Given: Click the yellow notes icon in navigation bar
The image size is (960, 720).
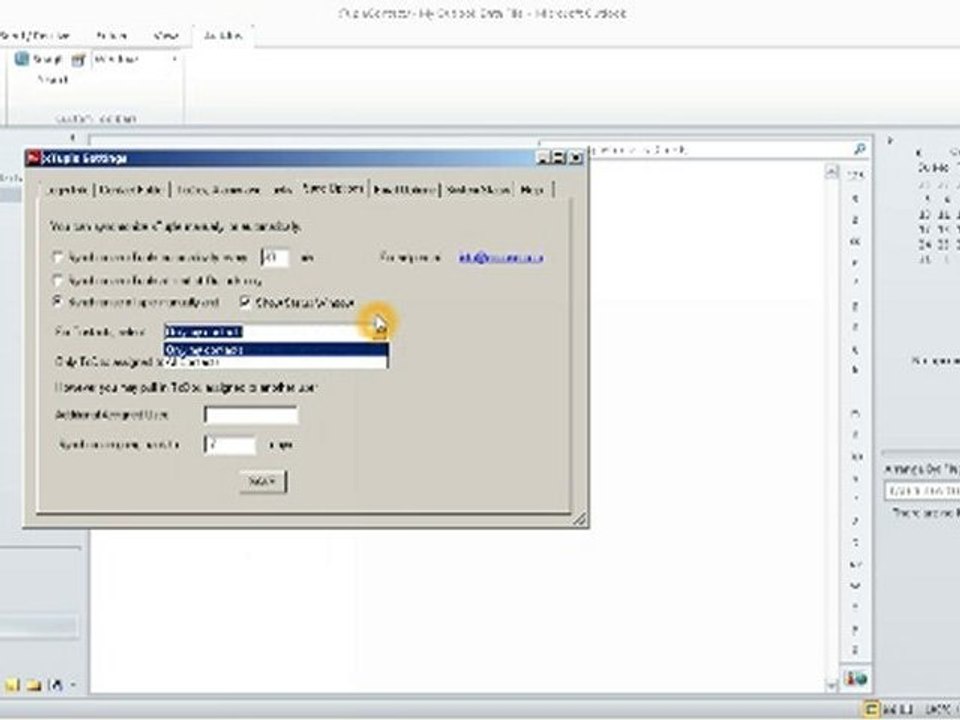Looking at the screenshot, I should pyautogui.click(x=12, y=684).
